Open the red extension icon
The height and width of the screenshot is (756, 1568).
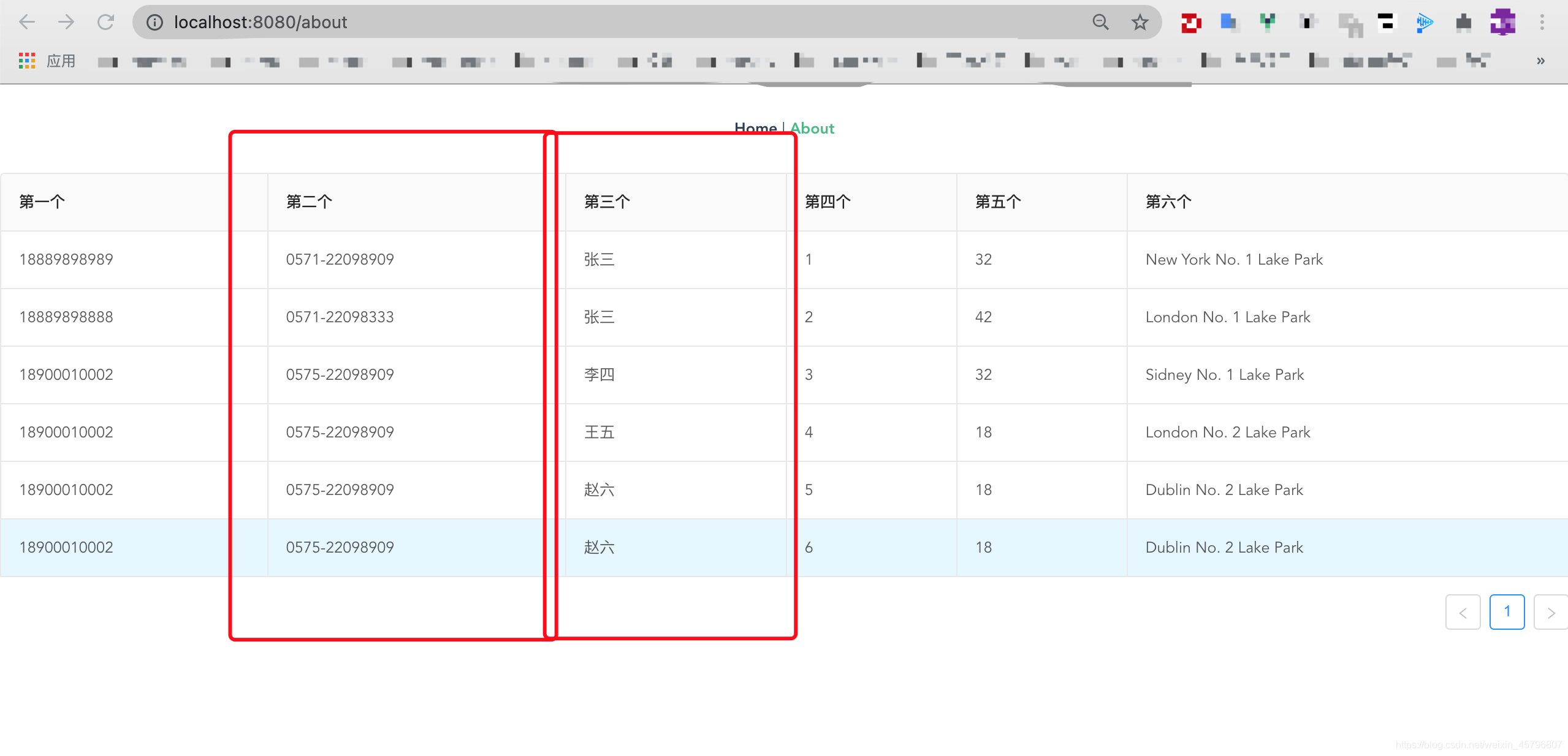[x=1190, y=23]
